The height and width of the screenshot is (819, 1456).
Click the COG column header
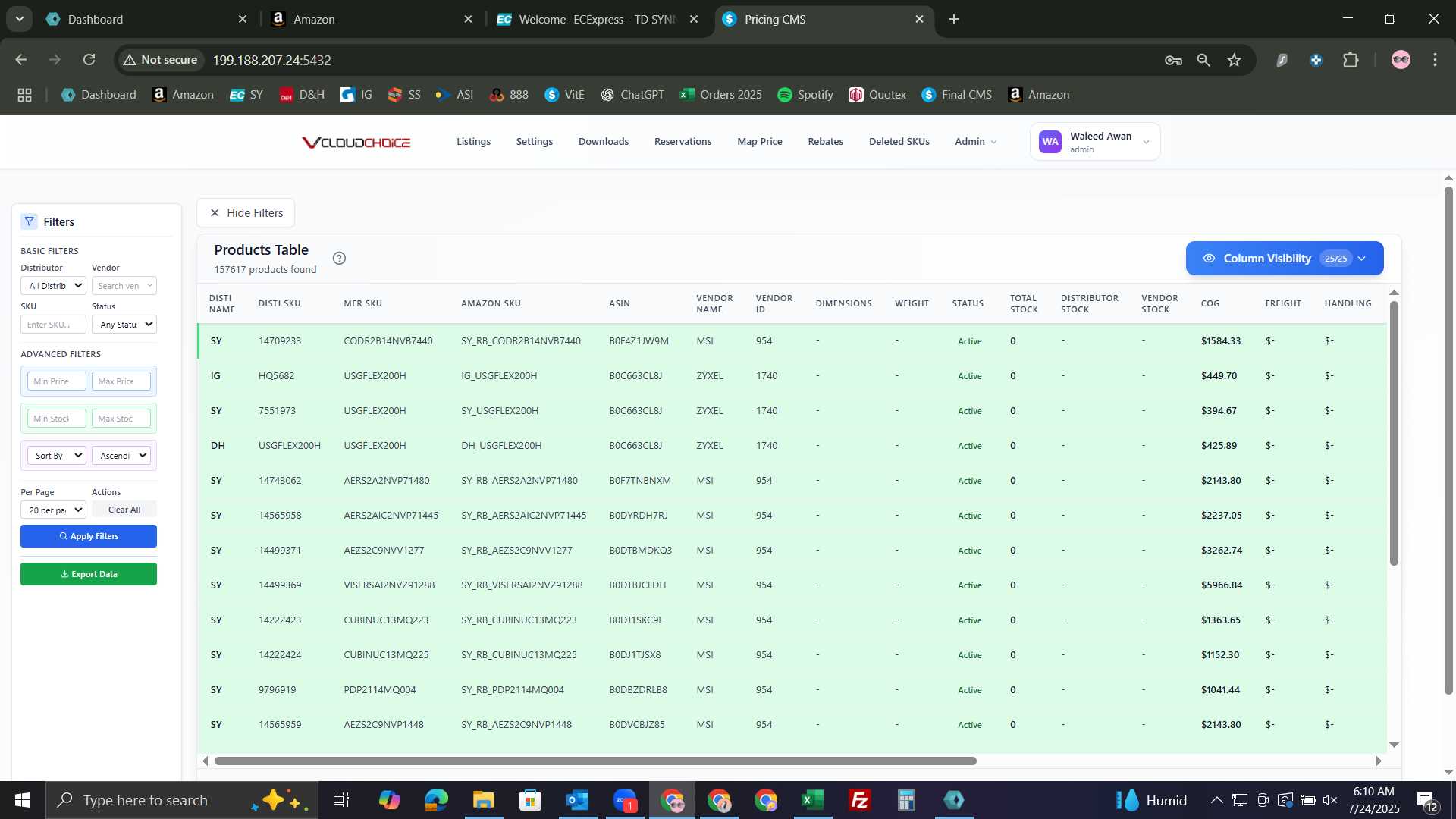coord(1210,303)
